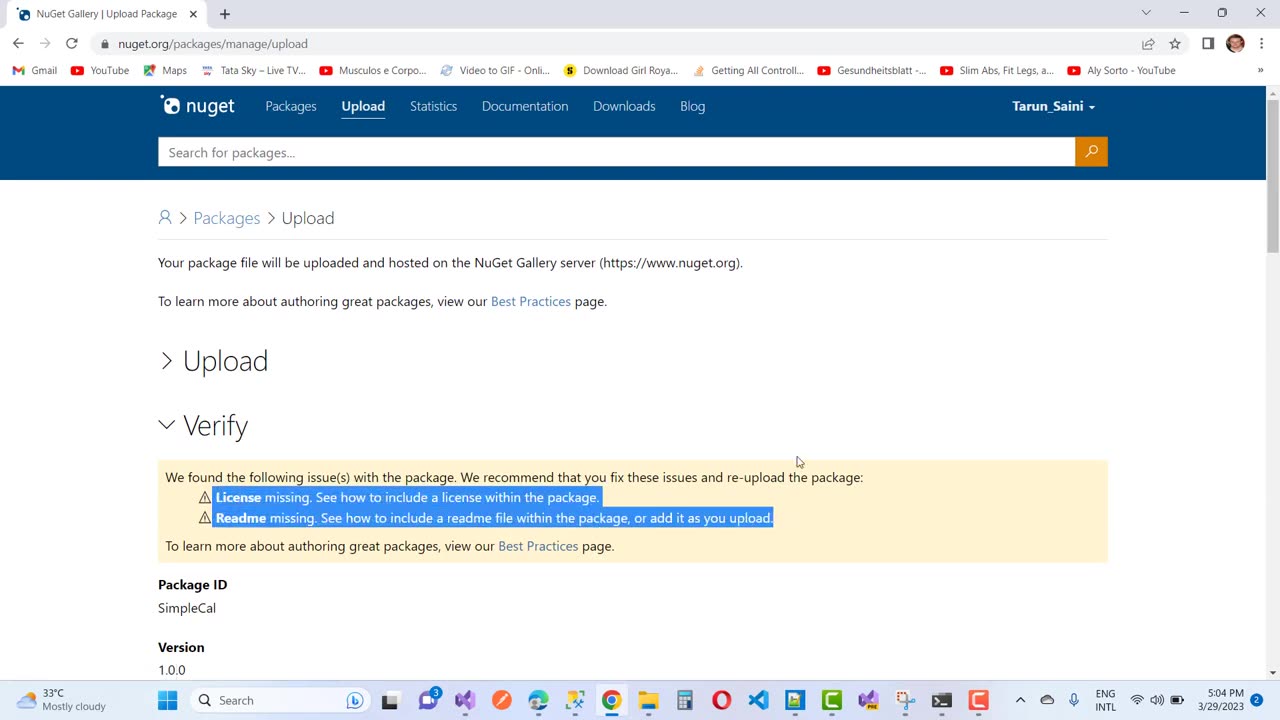Open Task View on taskbar
Image resolution: width=1280 pixels, height=720 pixels.
tap(390, 700)
